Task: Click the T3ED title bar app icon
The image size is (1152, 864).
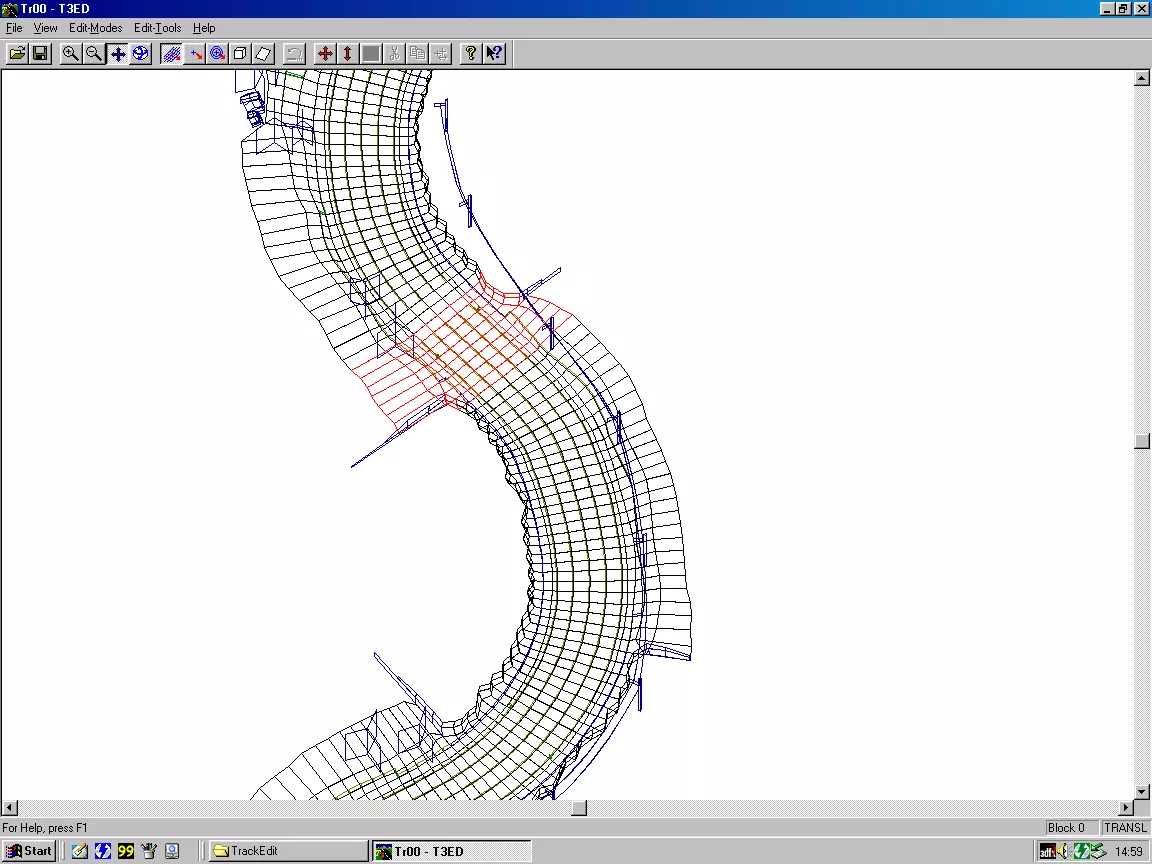Action: click(10, 9)
